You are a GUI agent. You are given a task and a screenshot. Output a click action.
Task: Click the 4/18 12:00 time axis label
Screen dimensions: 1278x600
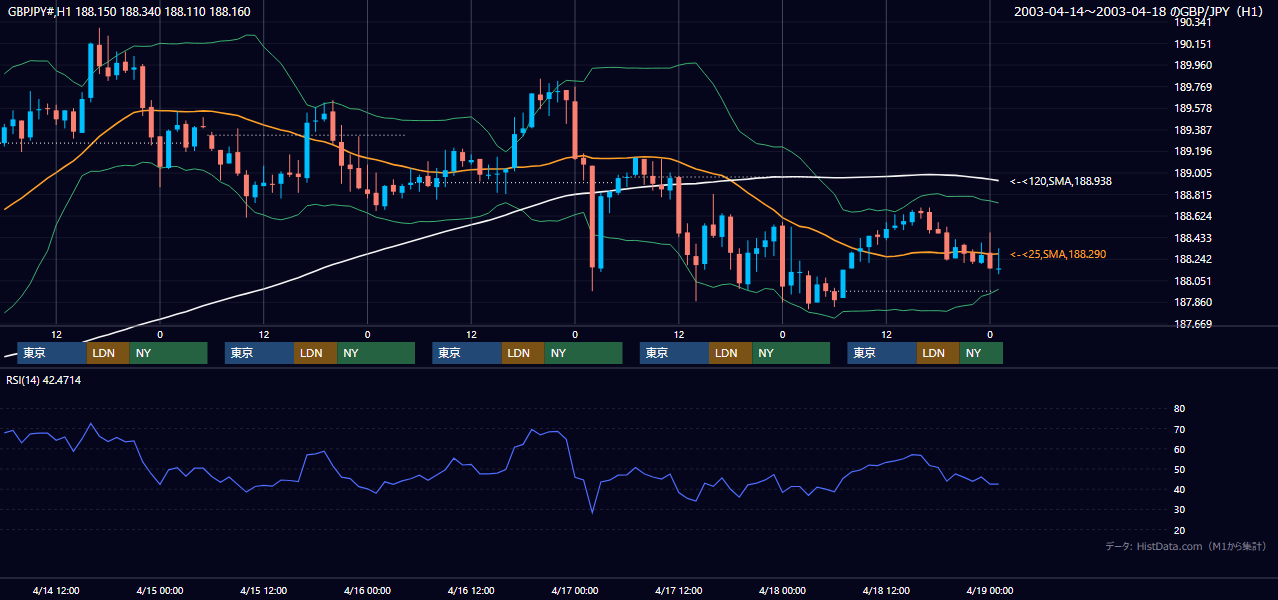tap(886, 590)
